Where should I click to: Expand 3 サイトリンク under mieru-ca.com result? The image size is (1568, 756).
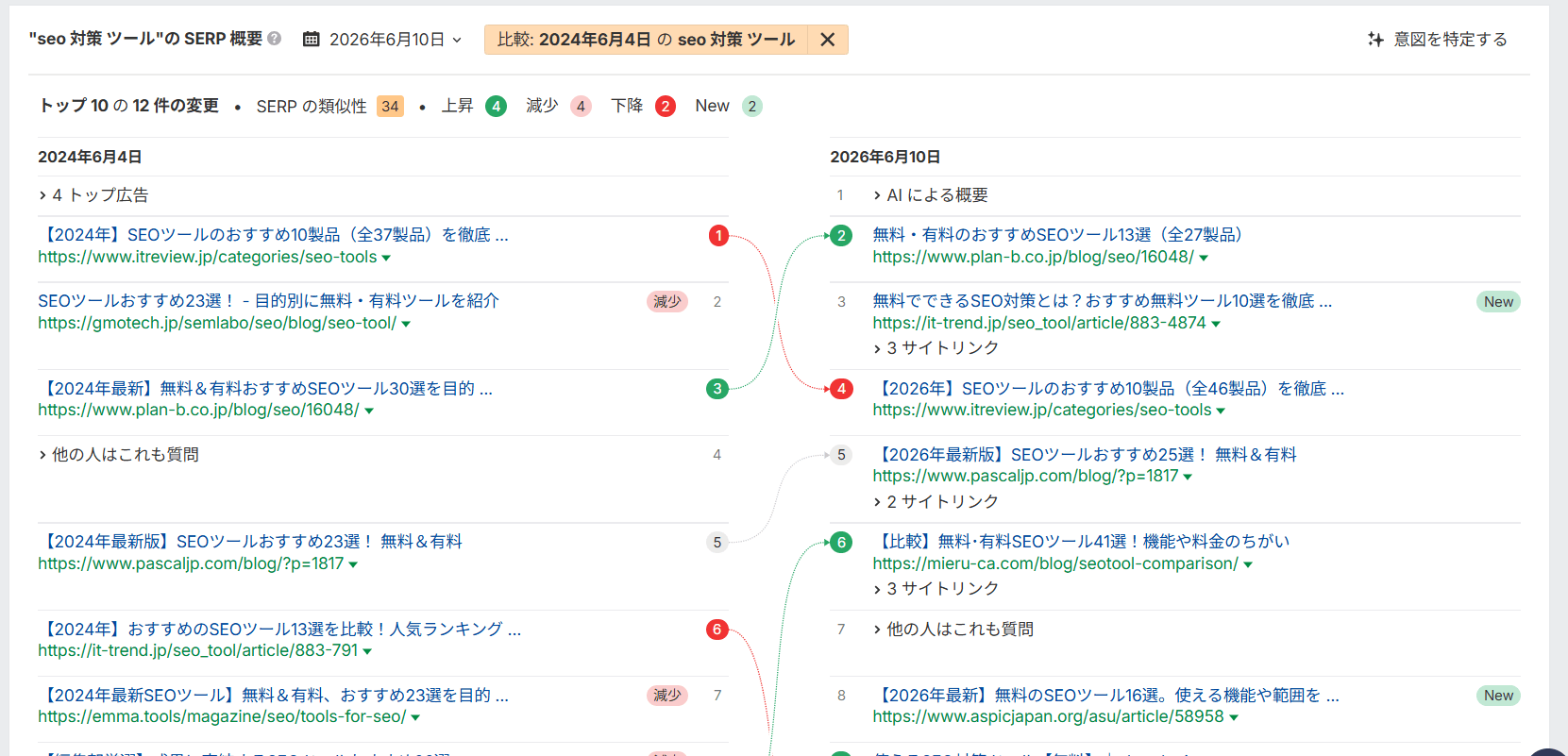(x=936, y=589)
